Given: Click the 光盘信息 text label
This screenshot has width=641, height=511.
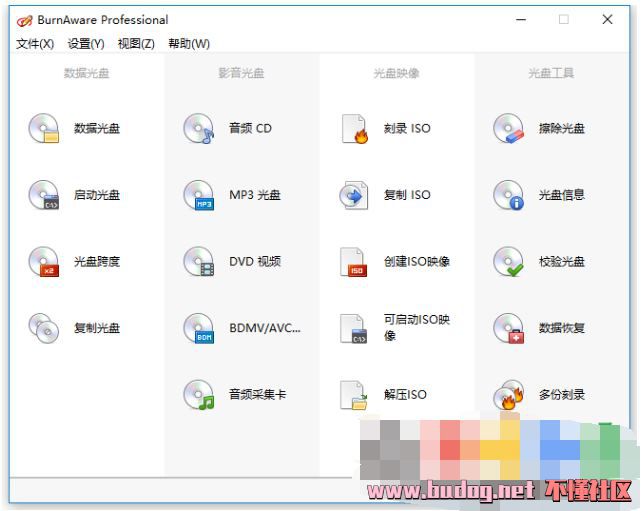Looking at the screenshot, I should pos(562,195).
